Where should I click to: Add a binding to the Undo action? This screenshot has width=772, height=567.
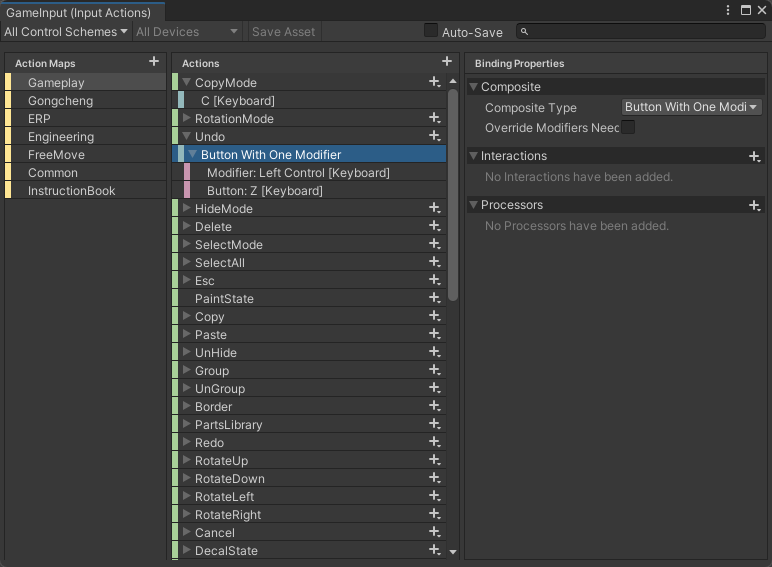pyautogui.click(x=434, y=136)
